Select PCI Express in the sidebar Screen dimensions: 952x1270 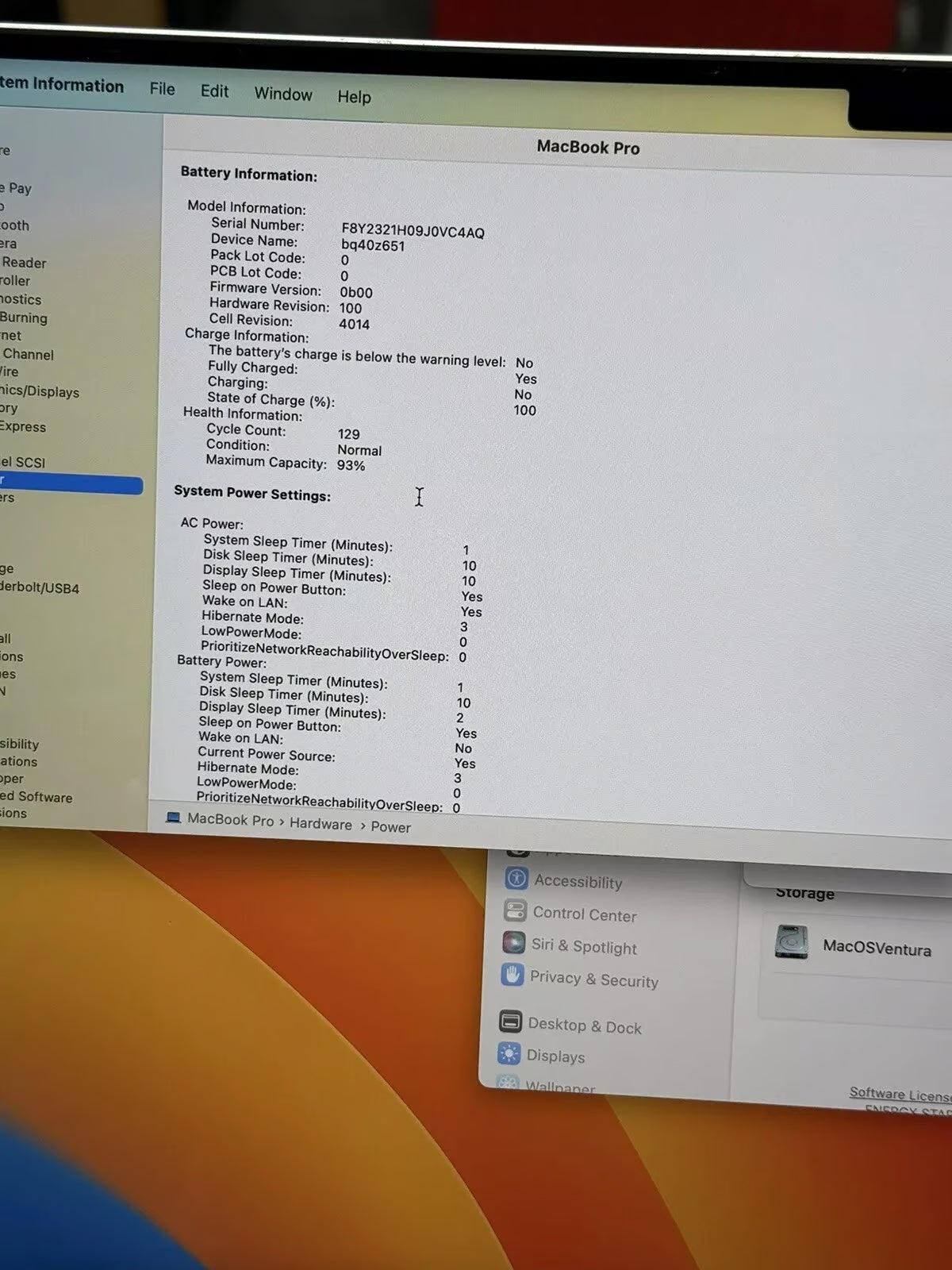pyautogui.click(x=23, y=426)
